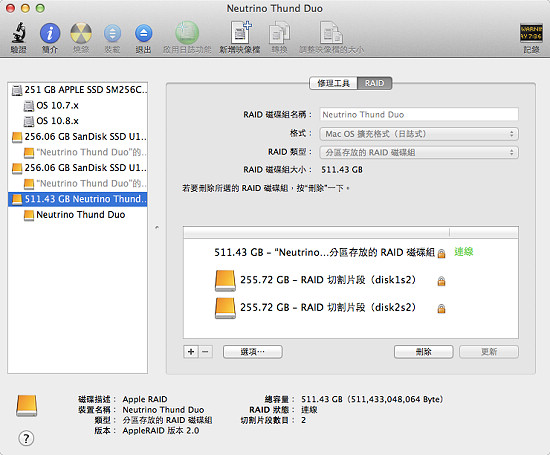Click orange drive icon for disk2s2 slice
The height and width of the screenshot is (455, 550).
pos(225,308)
